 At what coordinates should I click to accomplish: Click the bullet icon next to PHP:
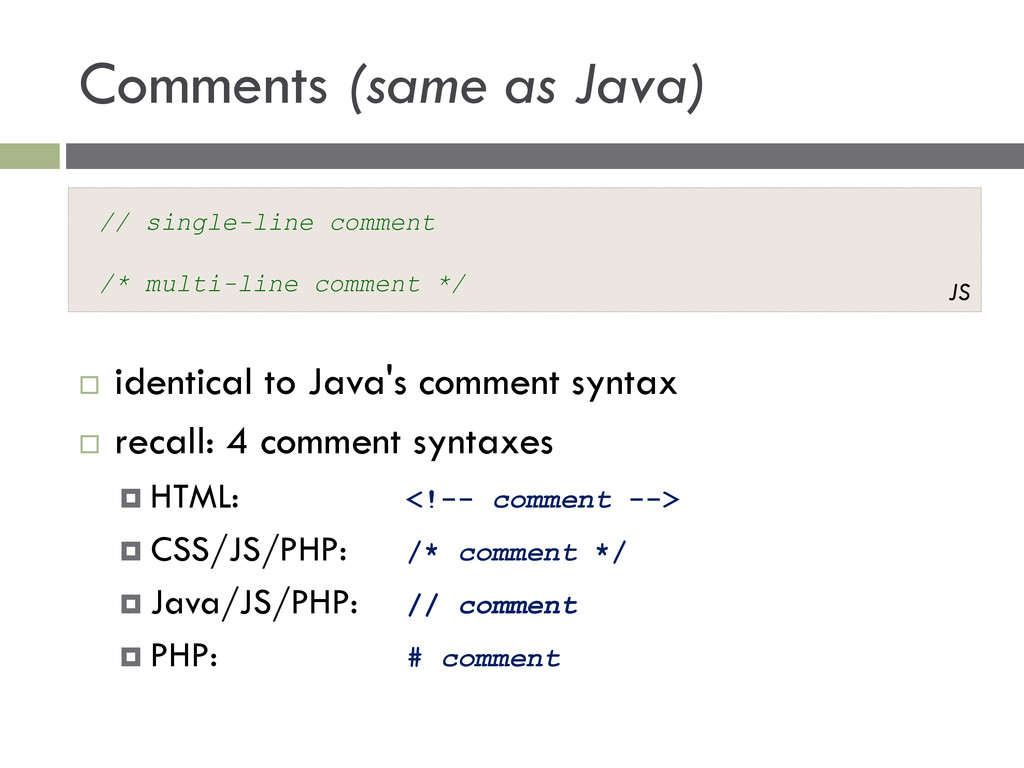[x=131, y=656]
